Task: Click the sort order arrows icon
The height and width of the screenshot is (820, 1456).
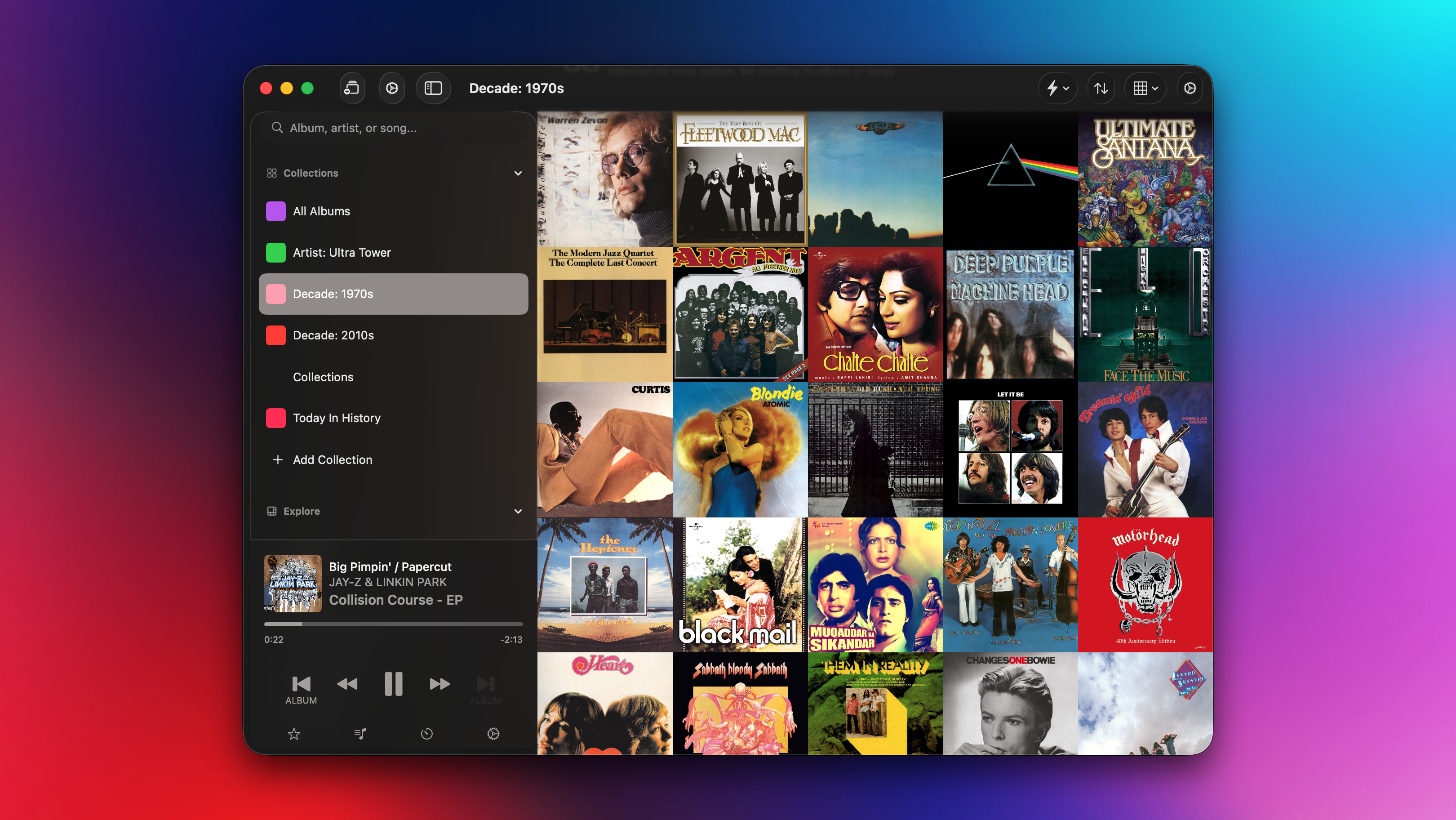Action: coord(1101,88)
